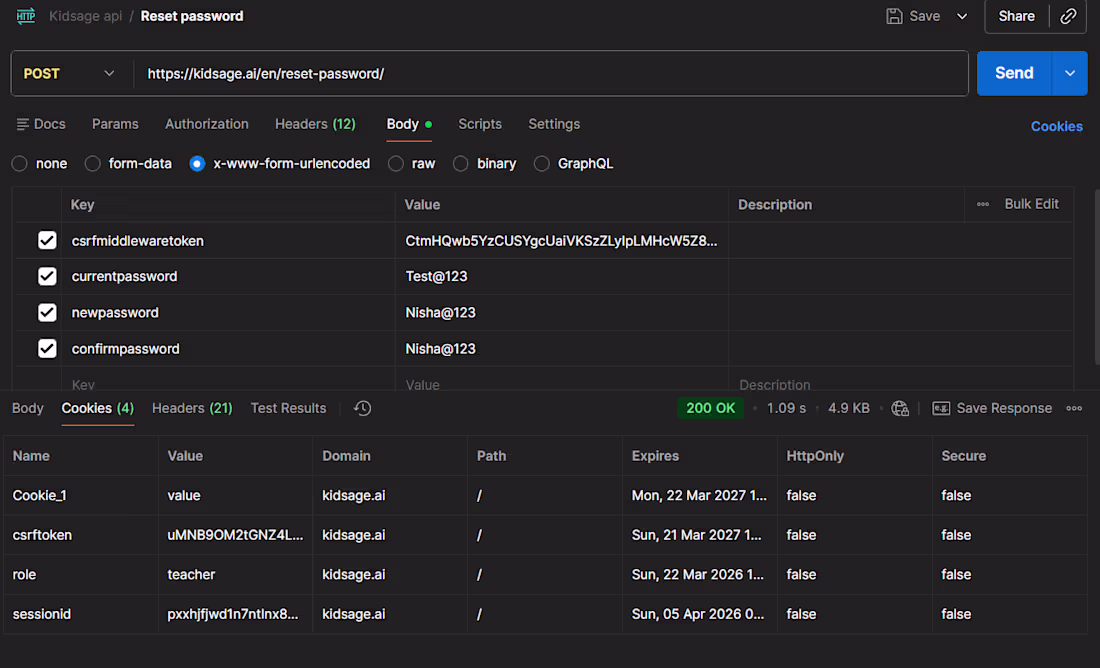Uncheck the newpassword row checkbox
The height and width of the screenshot is (668, 1100).
[47, 312]
